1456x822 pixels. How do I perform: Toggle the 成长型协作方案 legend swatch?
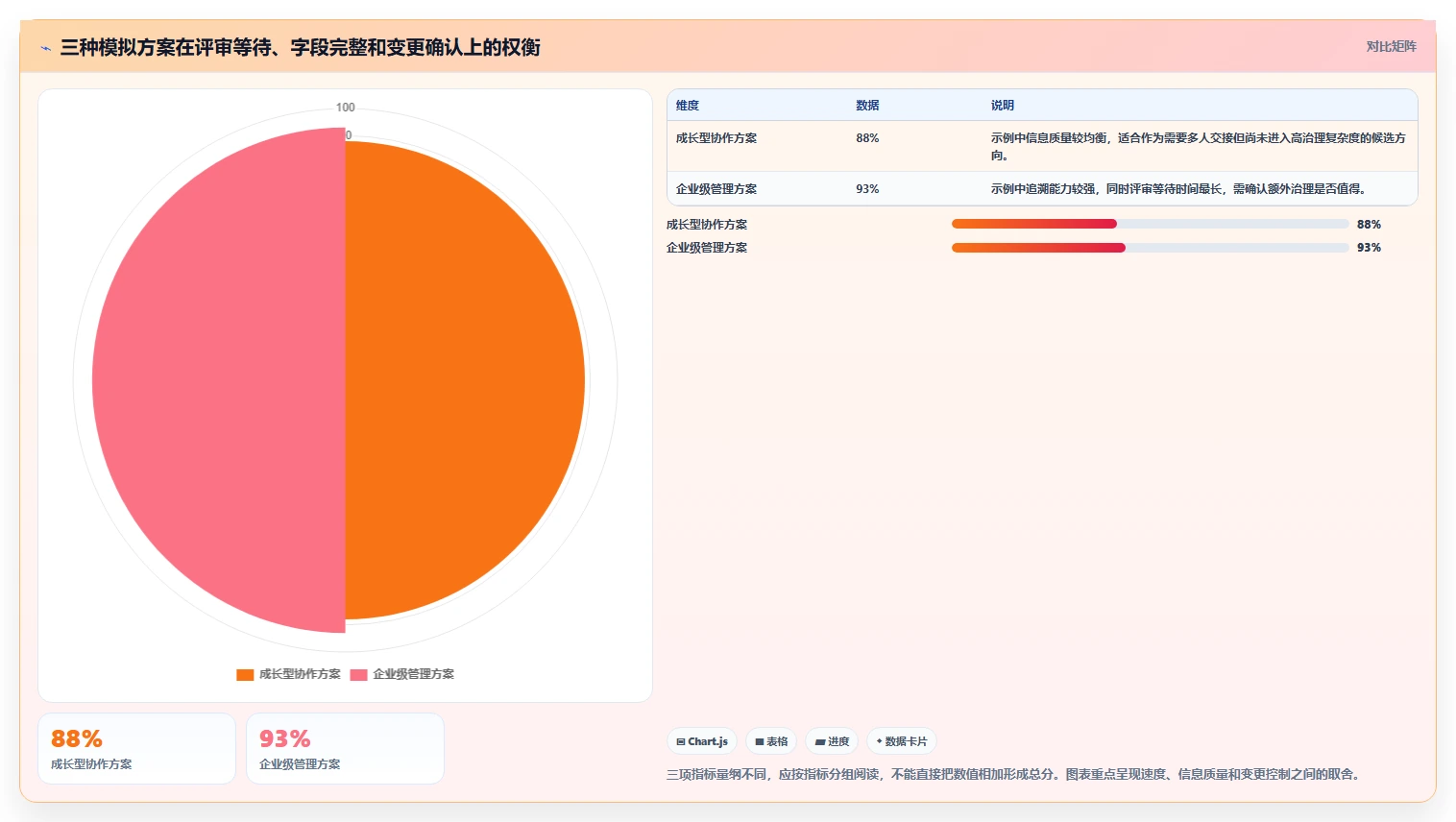tap(245, 674)
